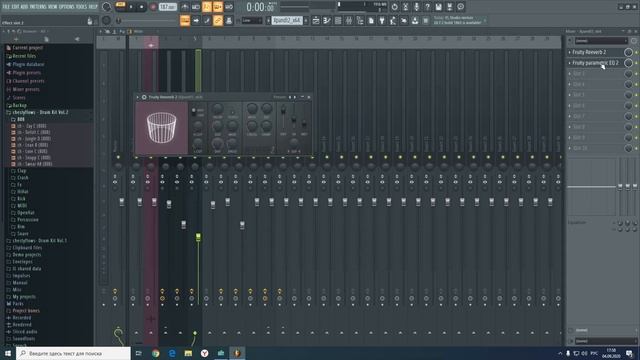Click the stop button in transport
Image resolution: width=640 pixels, height=360 pixels.
point(142,7)
